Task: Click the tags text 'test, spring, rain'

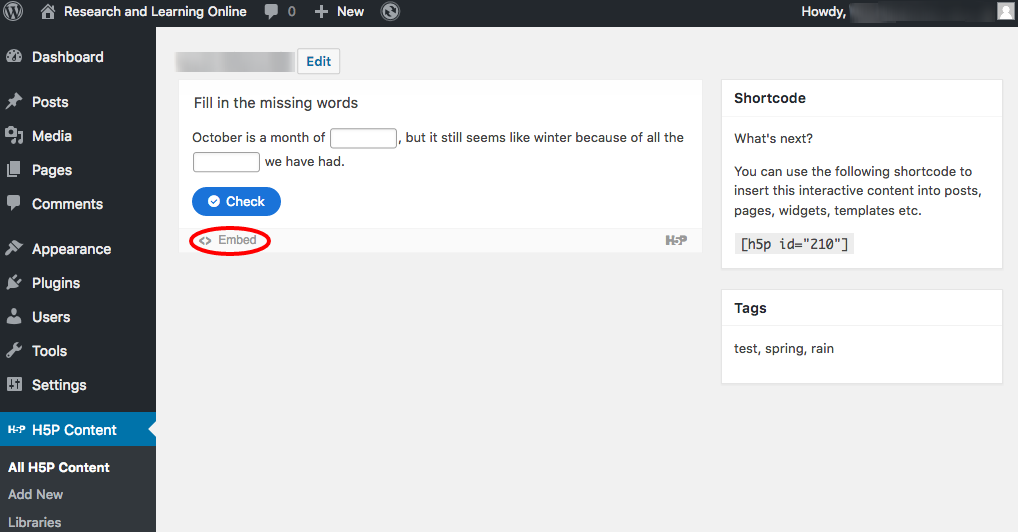Action: [x=784, y=349]
